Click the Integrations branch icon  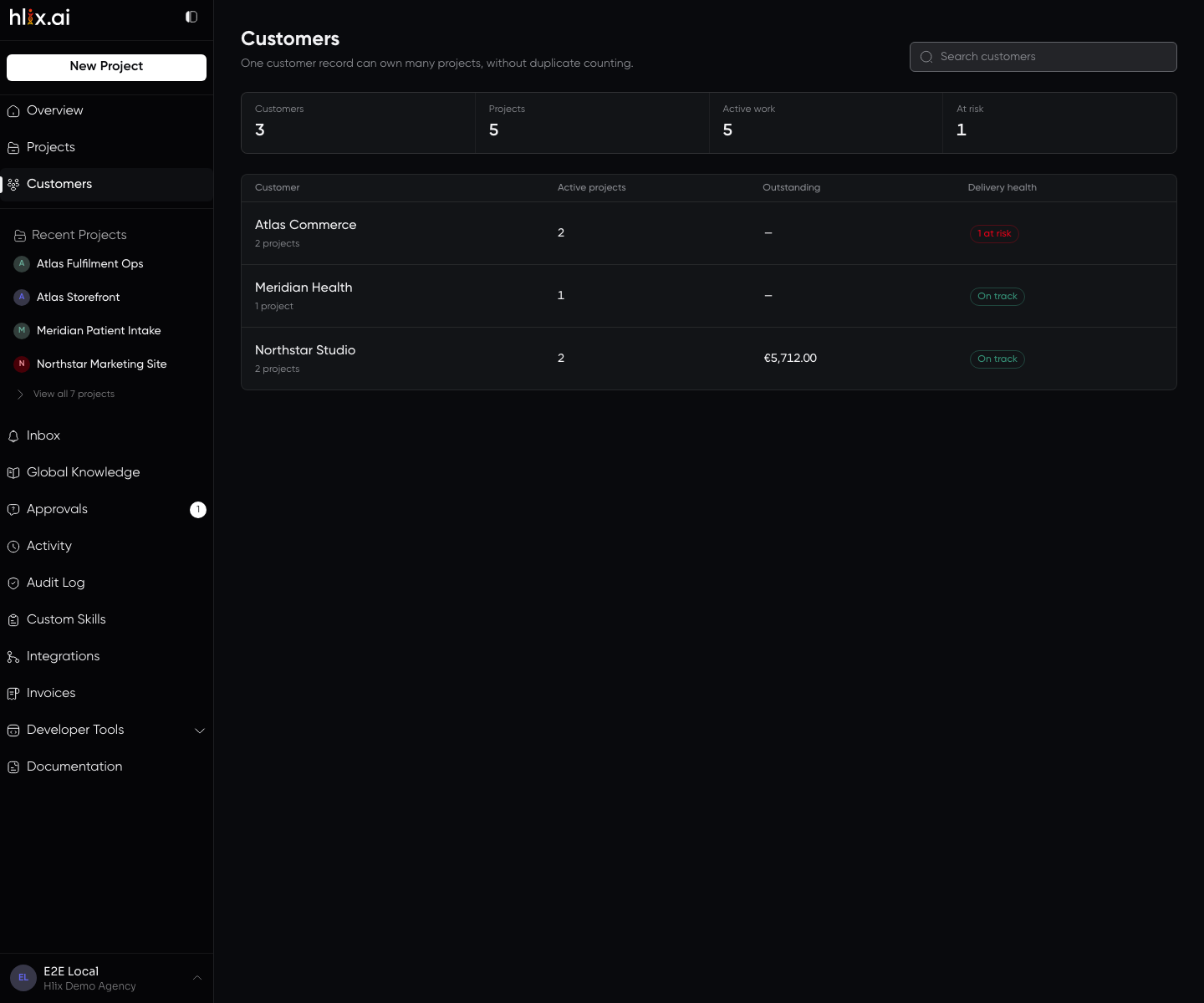13,657
